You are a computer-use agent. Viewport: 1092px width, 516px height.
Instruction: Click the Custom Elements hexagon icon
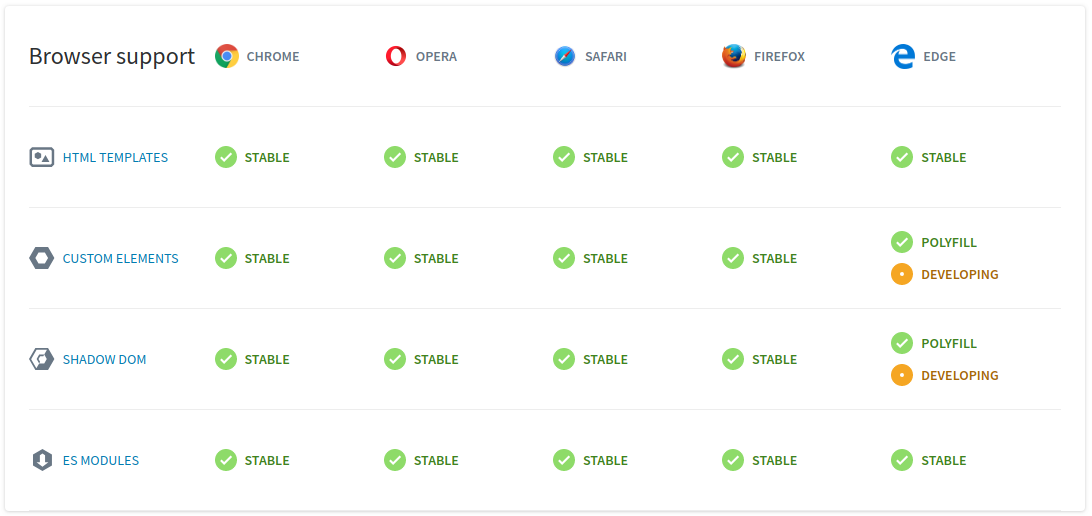point(42,258)
